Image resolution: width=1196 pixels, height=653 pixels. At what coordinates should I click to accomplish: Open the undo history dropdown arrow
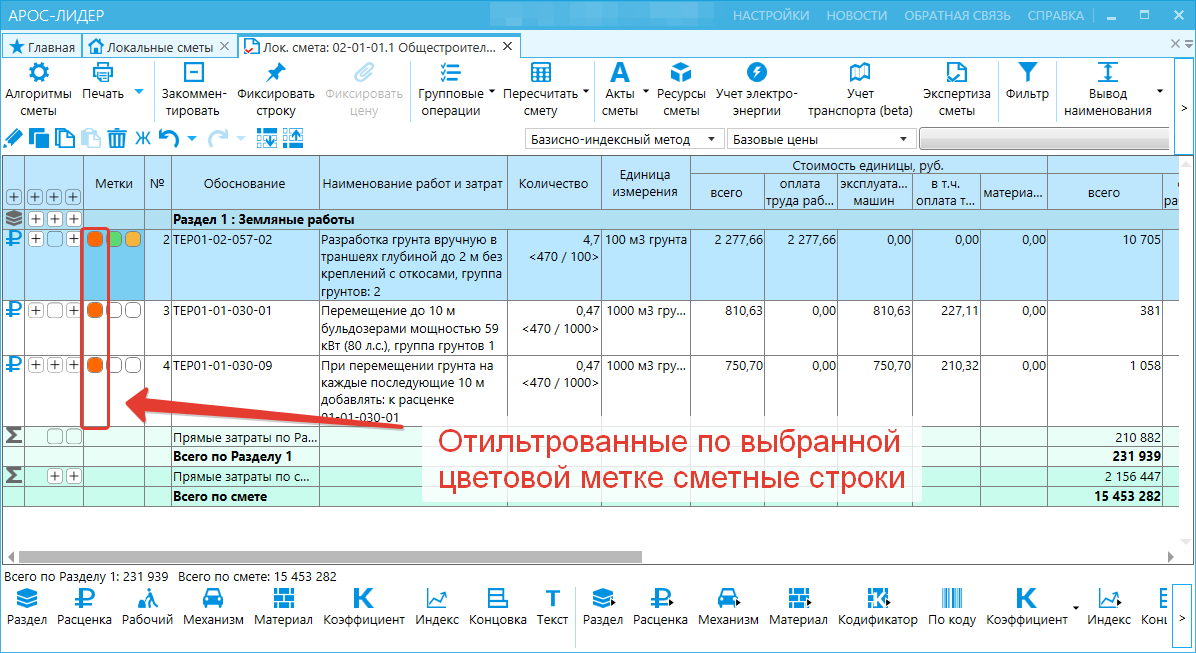click(192, 139)
